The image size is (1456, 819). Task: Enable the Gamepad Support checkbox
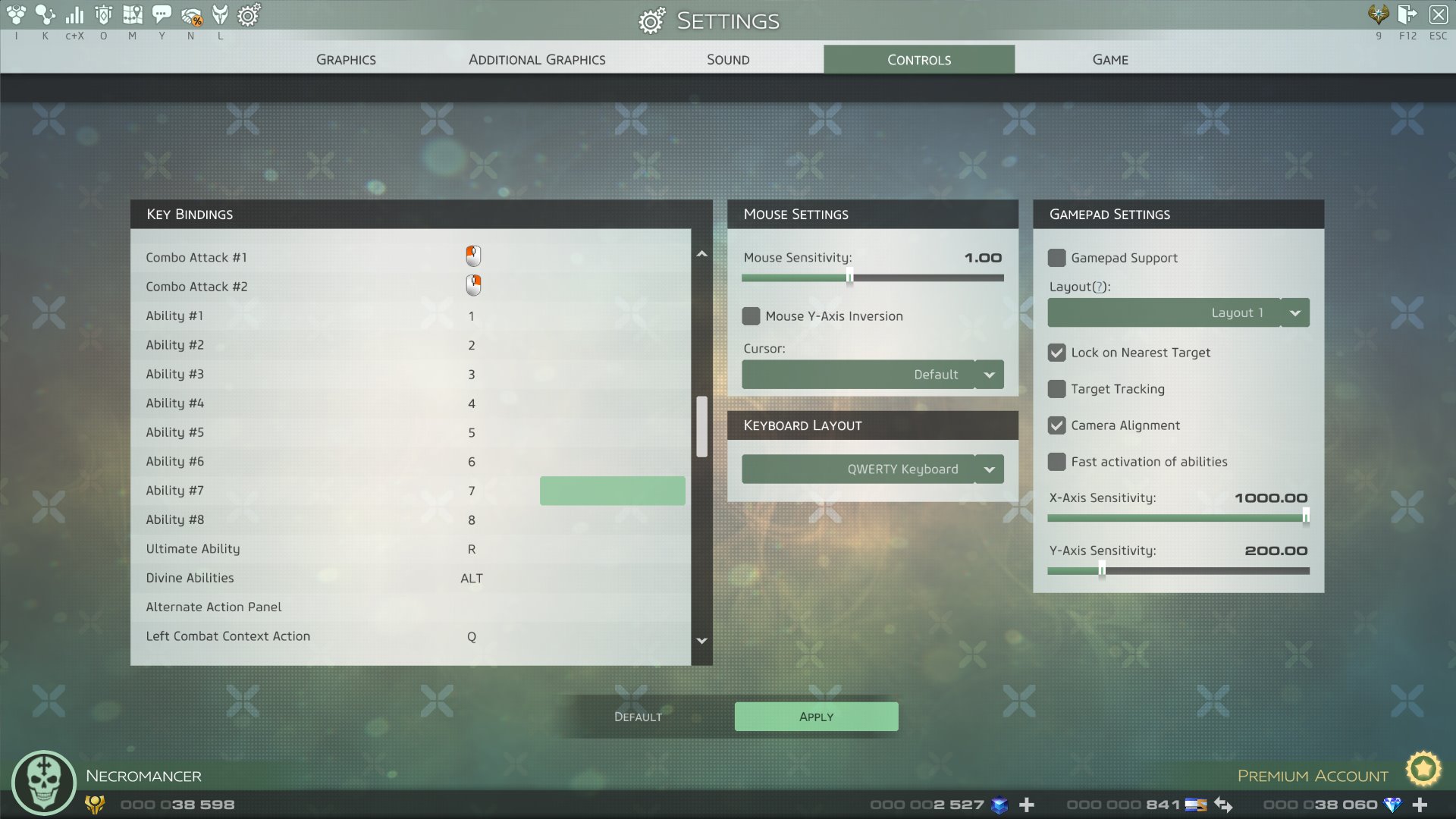(1056, 258)
